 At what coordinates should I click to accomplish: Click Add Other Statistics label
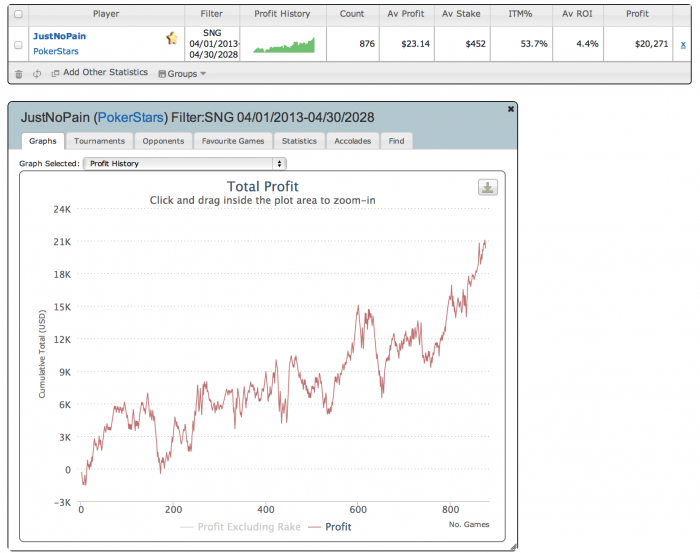point(105,72)
